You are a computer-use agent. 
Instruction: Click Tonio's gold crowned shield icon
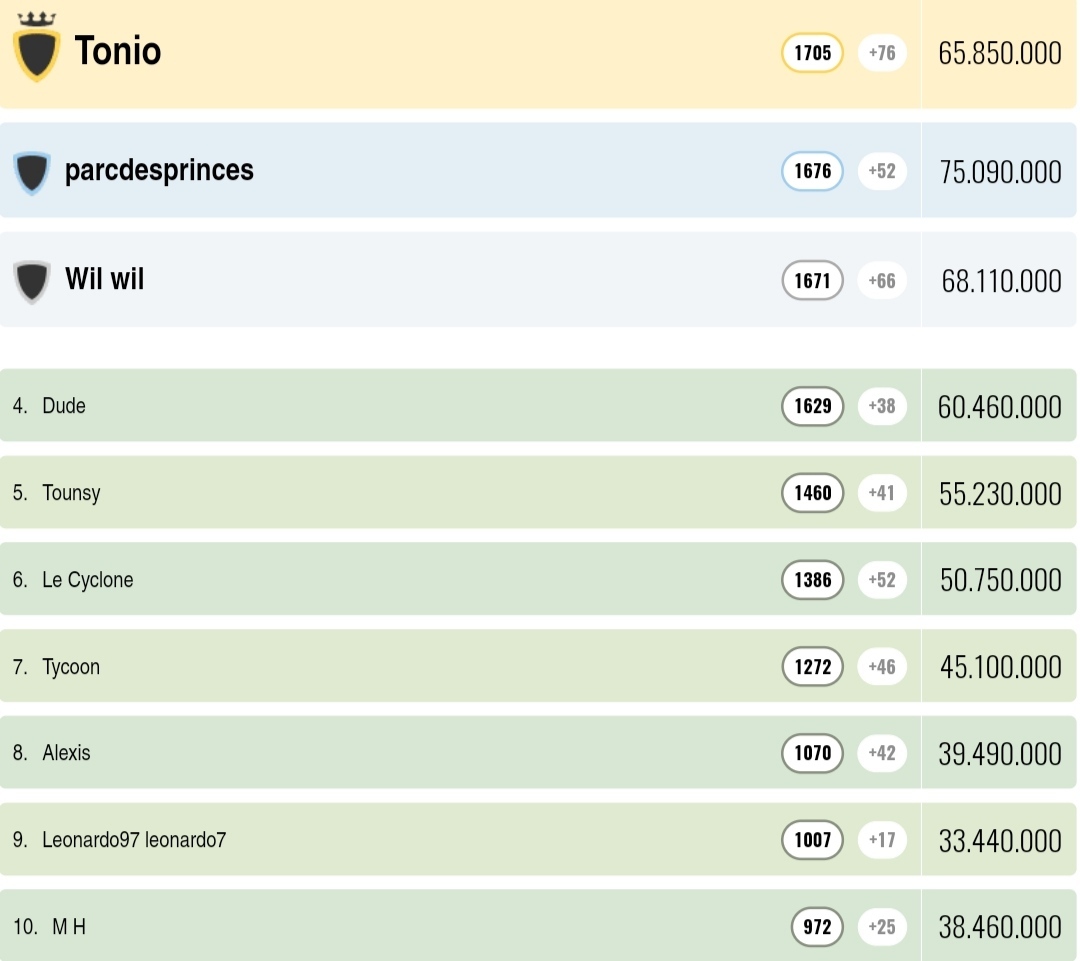tap(37, 50)
